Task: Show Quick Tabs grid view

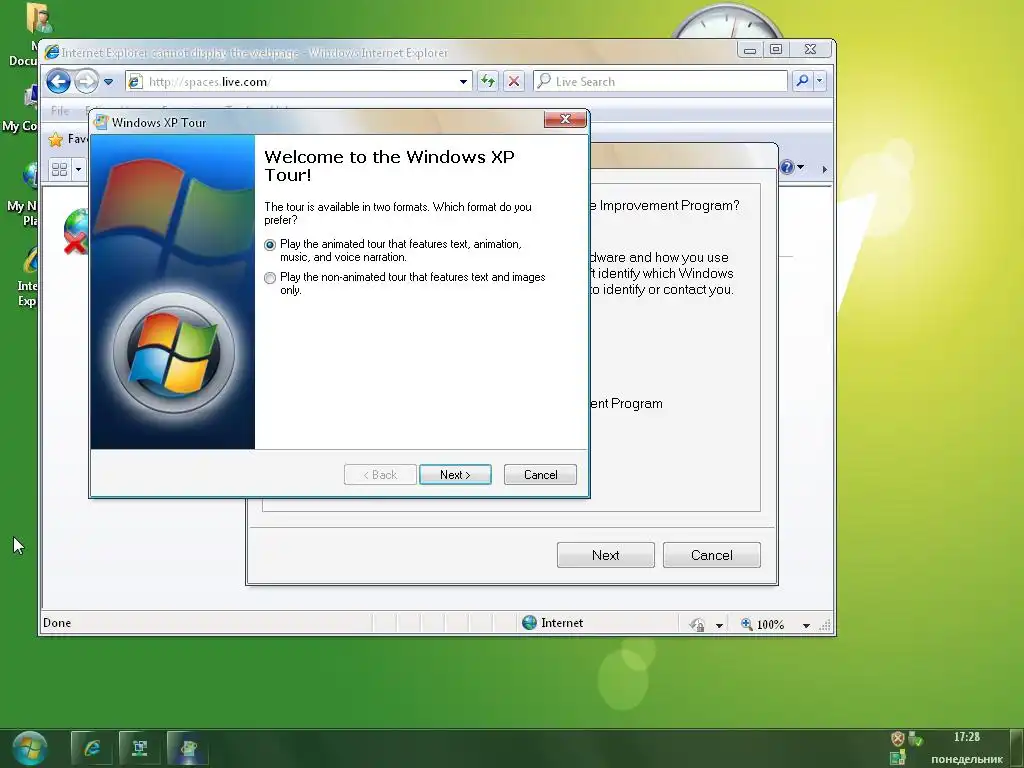Action: click(x=59, y=170)
